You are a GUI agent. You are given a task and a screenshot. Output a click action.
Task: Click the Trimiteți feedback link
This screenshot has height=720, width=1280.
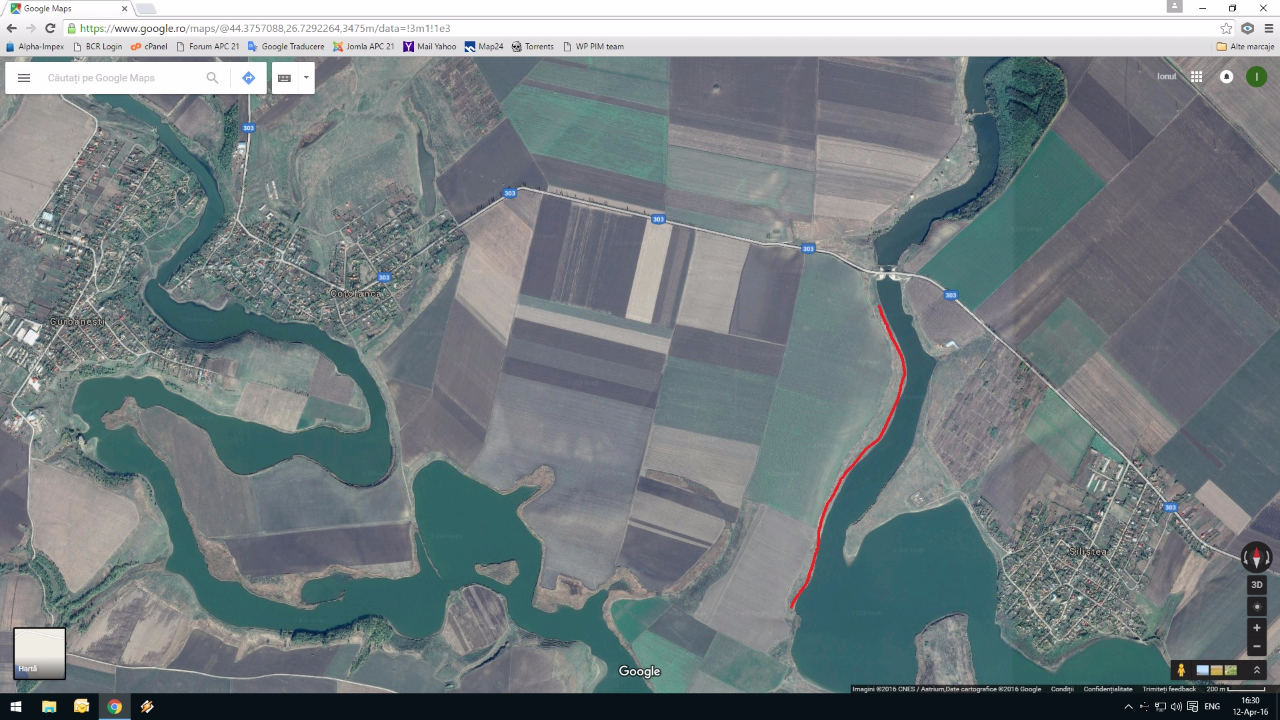(1169, 689)
